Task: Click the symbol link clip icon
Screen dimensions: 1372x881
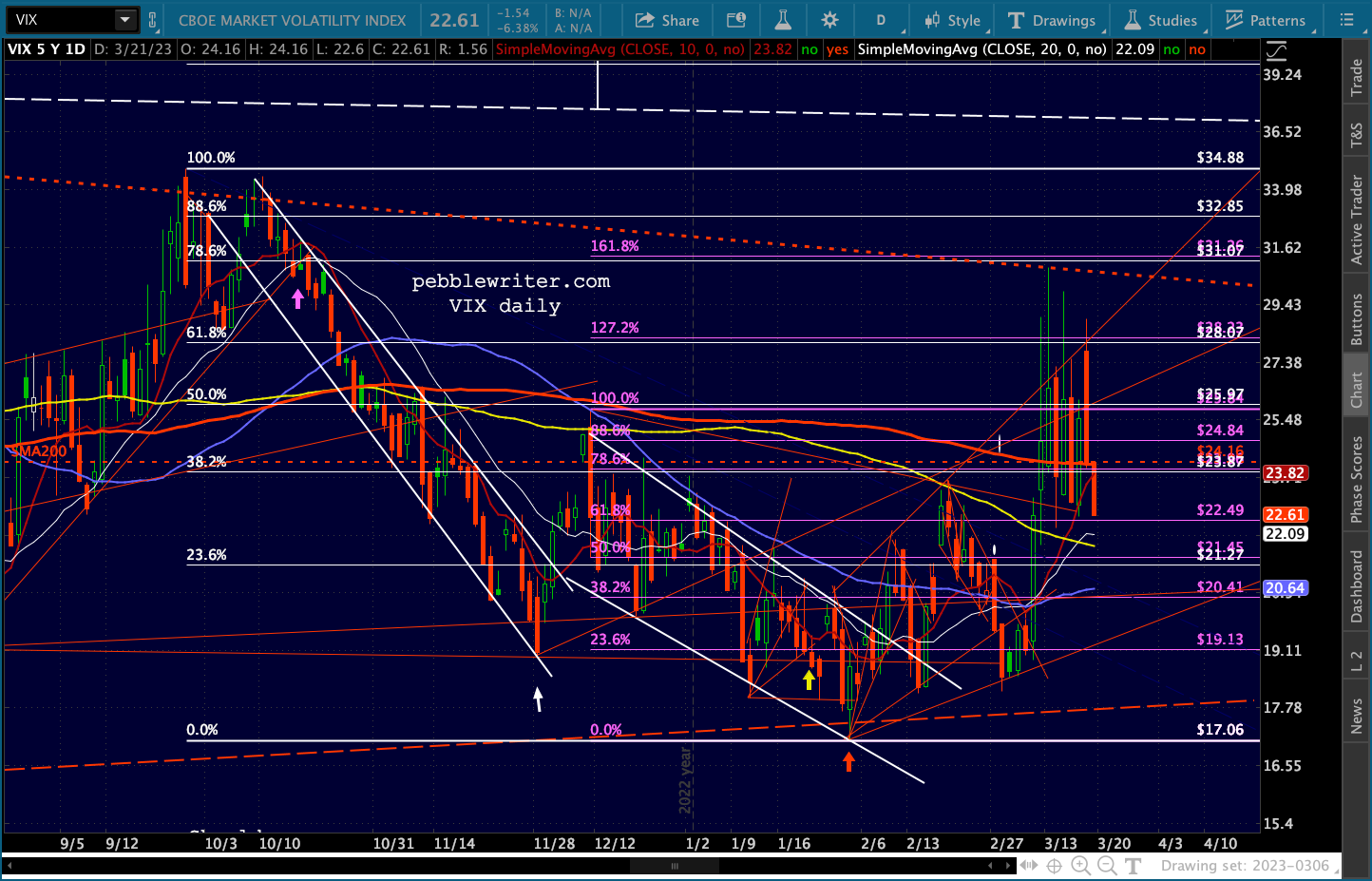Action: click(x=153, y=20)
